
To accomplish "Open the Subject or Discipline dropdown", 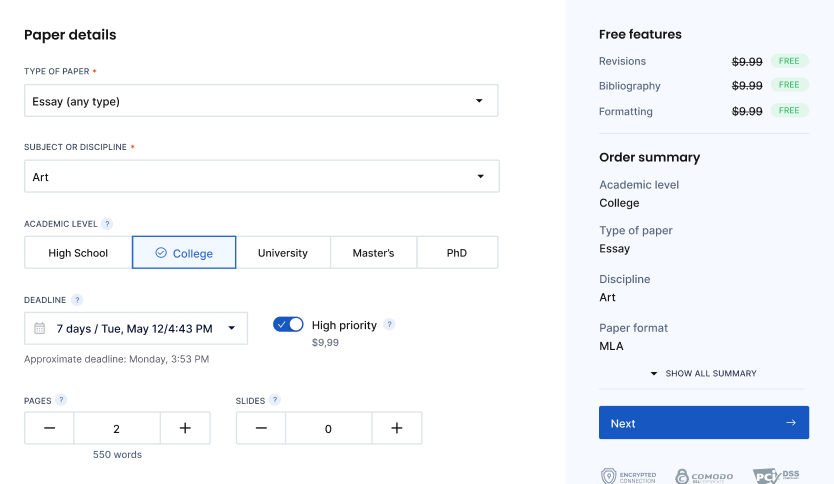I will pos(261,177).
